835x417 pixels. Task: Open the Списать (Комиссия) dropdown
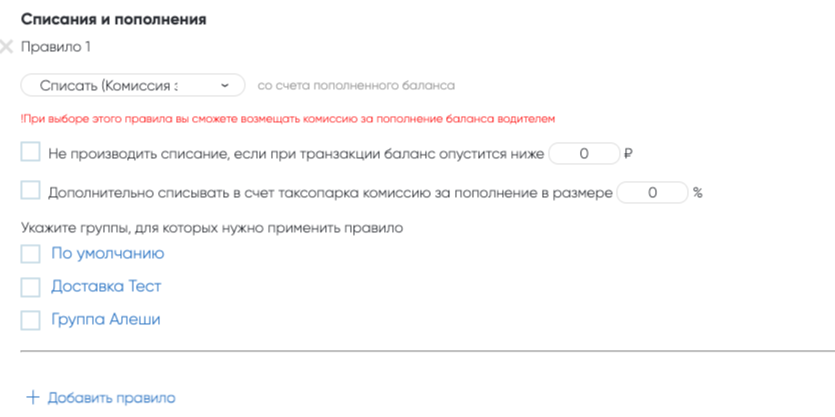tap(120, 86)
